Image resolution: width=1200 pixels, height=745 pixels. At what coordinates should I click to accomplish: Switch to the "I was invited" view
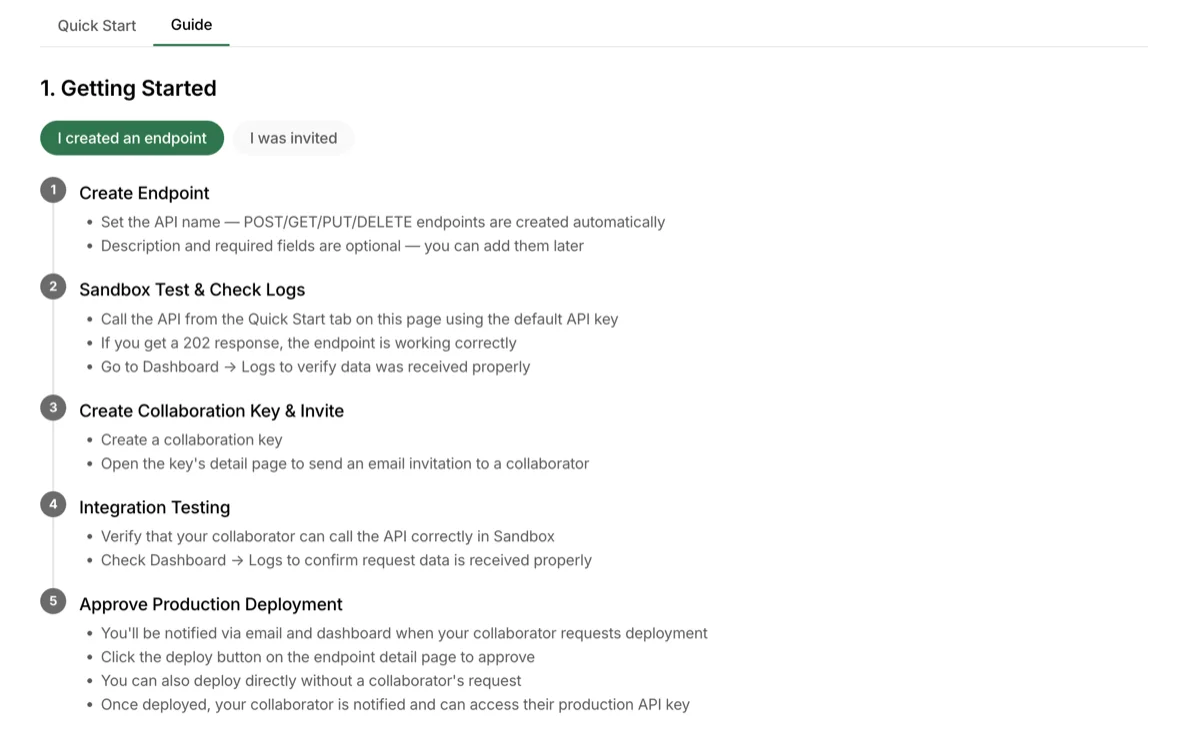coord(293,138)
